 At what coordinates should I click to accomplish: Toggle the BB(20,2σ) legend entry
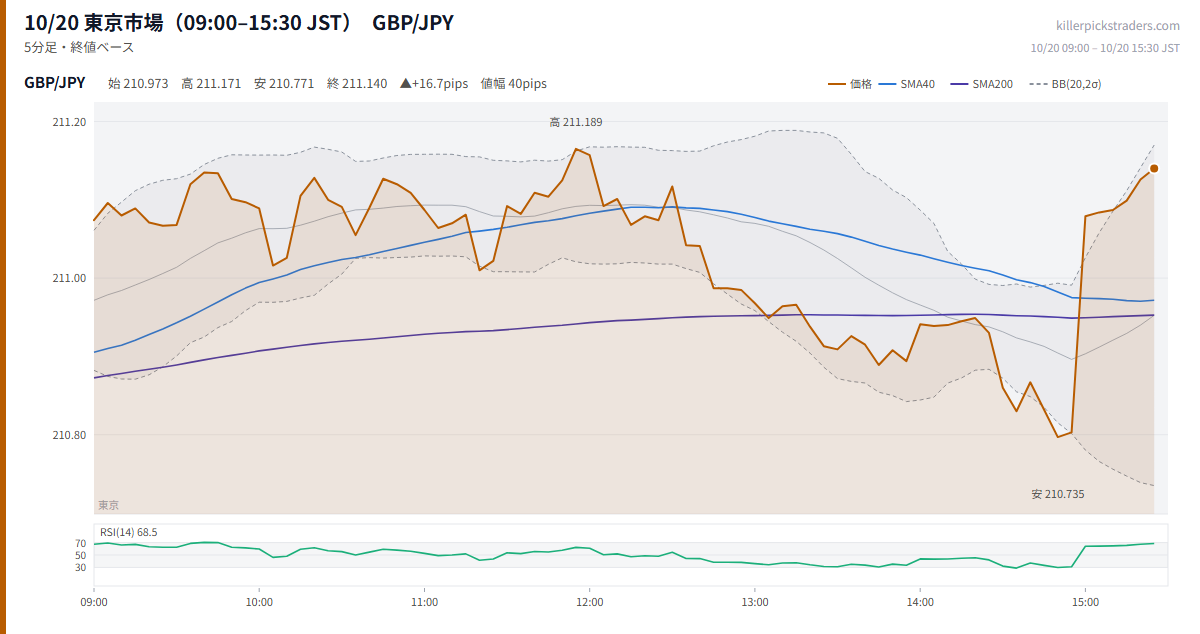click(x=1066, y=84)
